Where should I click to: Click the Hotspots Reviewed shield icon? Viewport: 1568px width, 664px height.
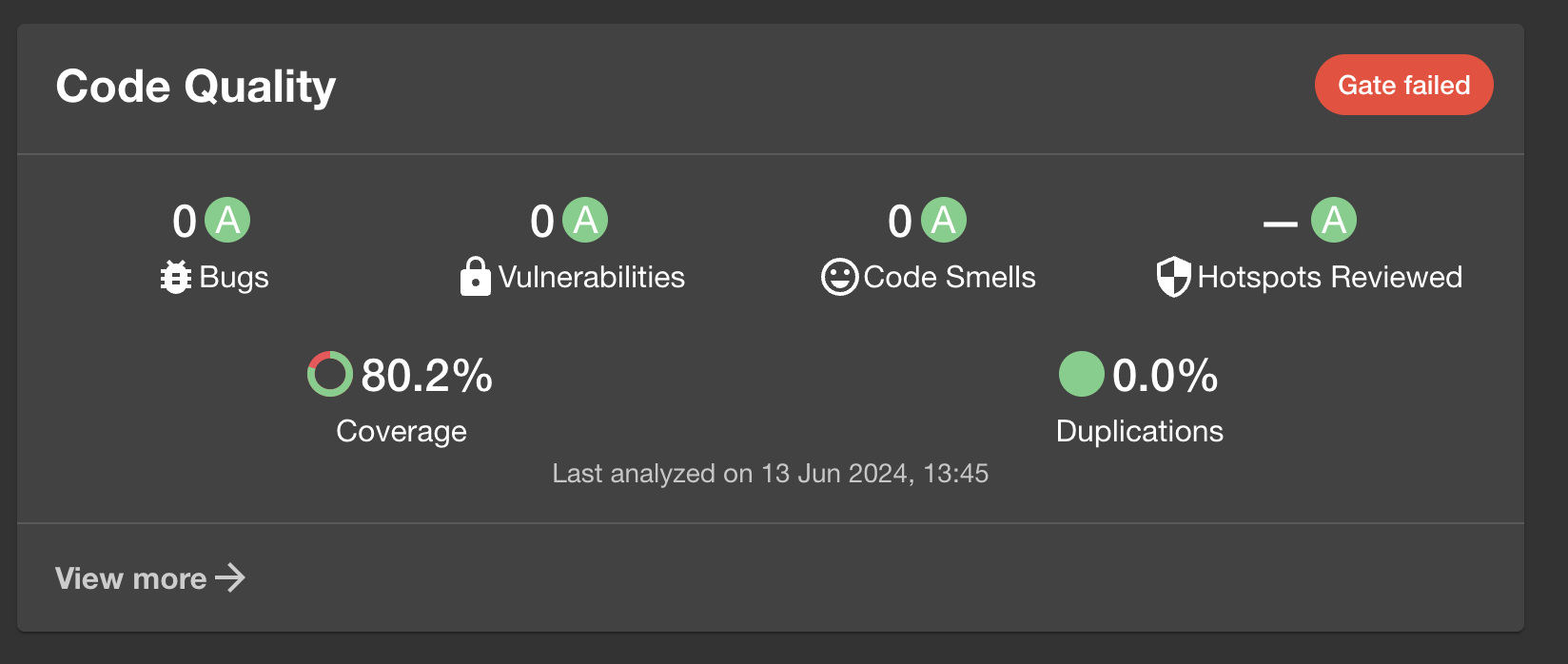[x=1173, y=278]
